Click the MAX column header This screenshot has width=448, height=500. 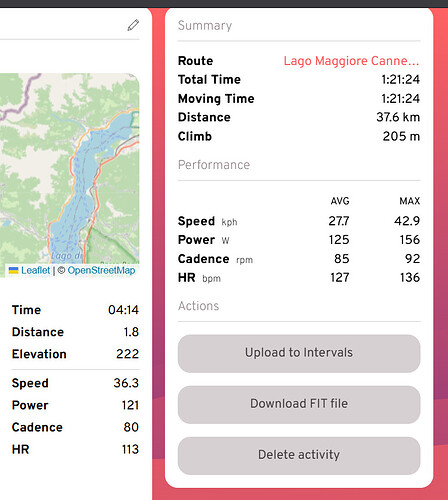(x=410, y=201)
